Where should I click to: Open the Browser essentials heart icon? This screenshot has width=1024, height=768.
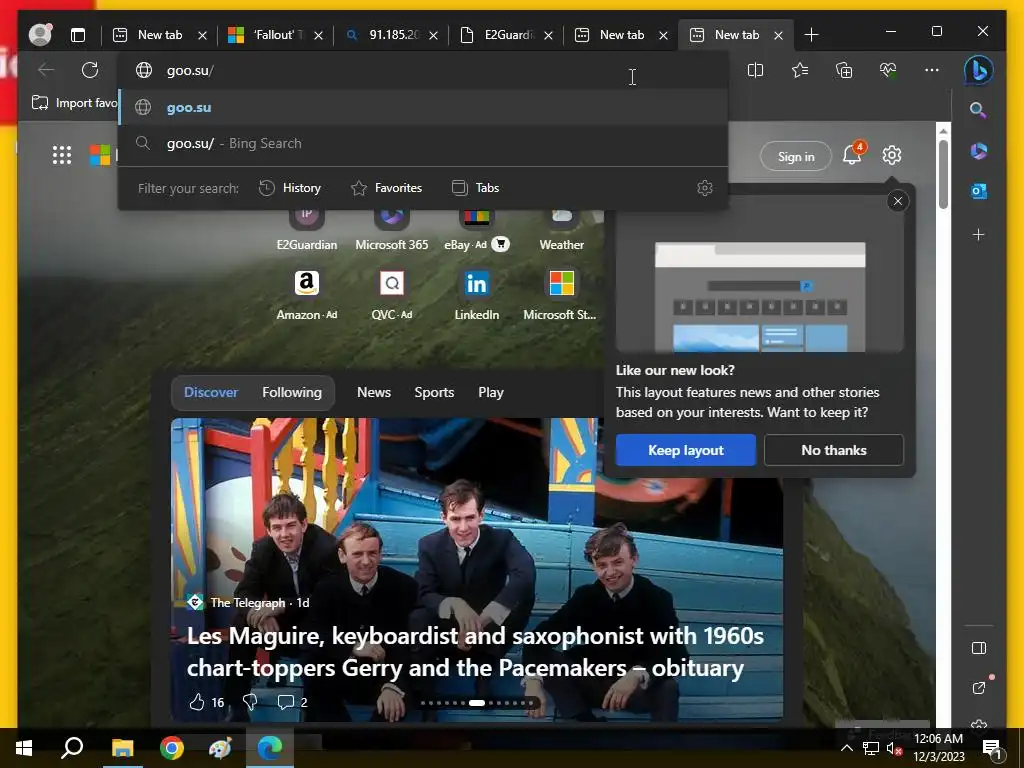(x=888, y=70)
